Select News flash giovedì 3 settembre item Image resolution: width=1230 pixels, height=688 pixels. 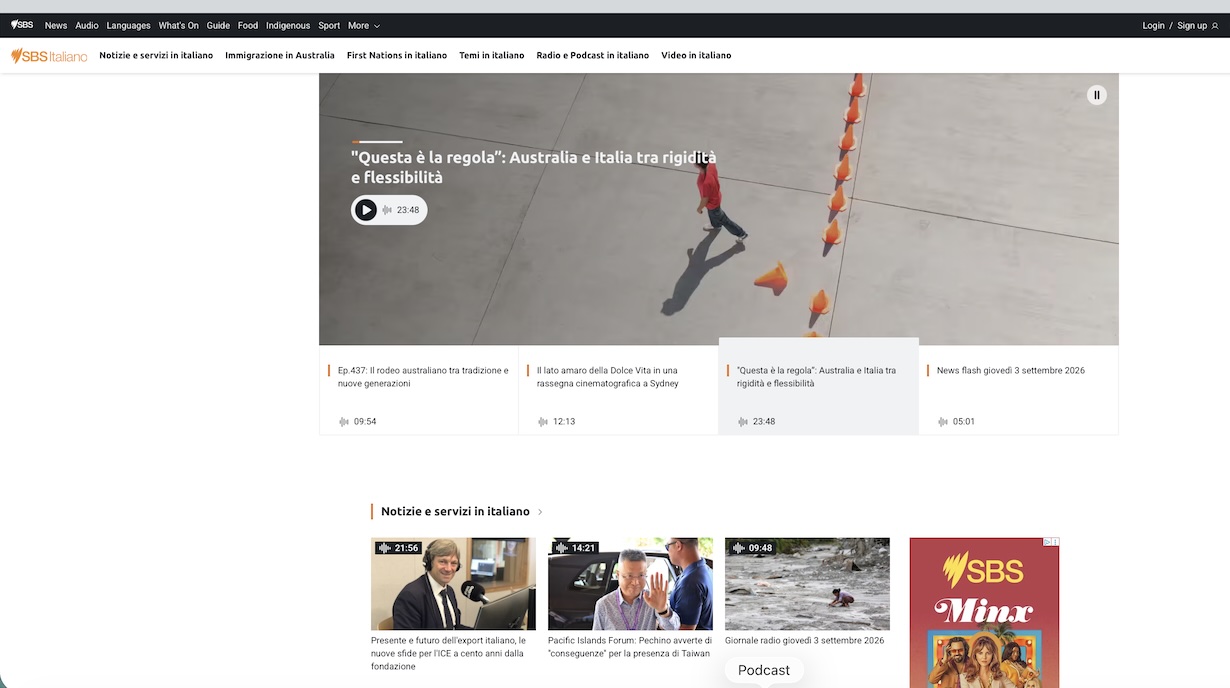(1018, 390)
